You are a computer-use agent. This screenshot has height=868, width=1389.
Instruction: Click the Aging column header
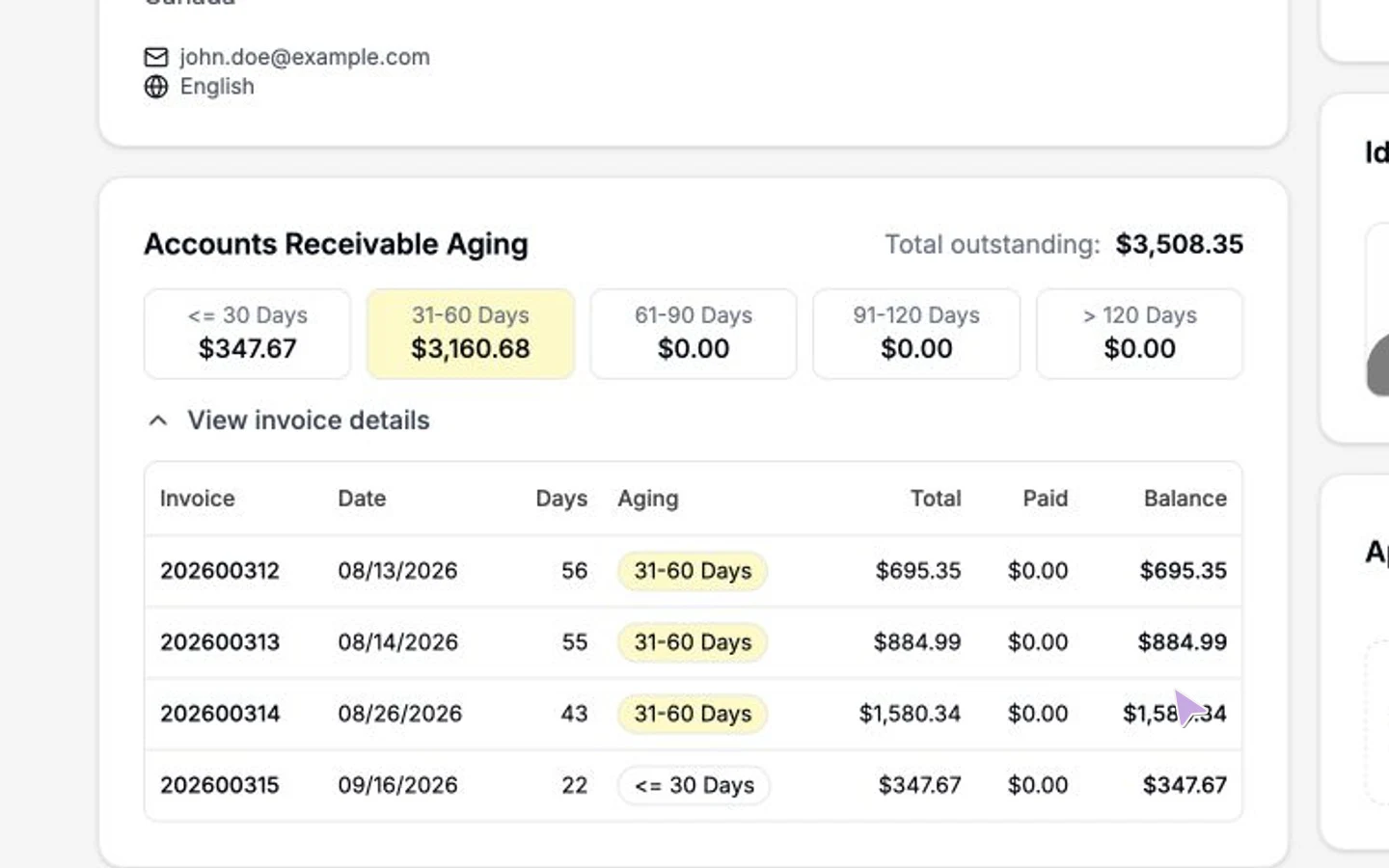[648, 499]
